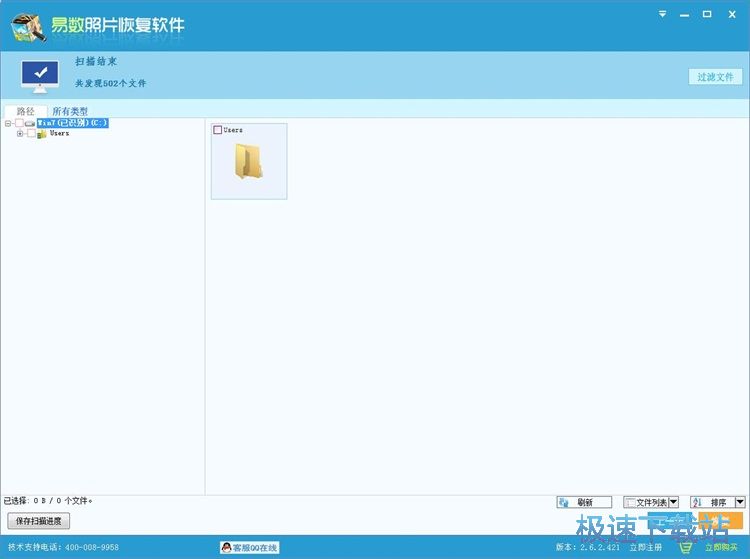Open the Users folder thumbnail

tap(249, 162)
